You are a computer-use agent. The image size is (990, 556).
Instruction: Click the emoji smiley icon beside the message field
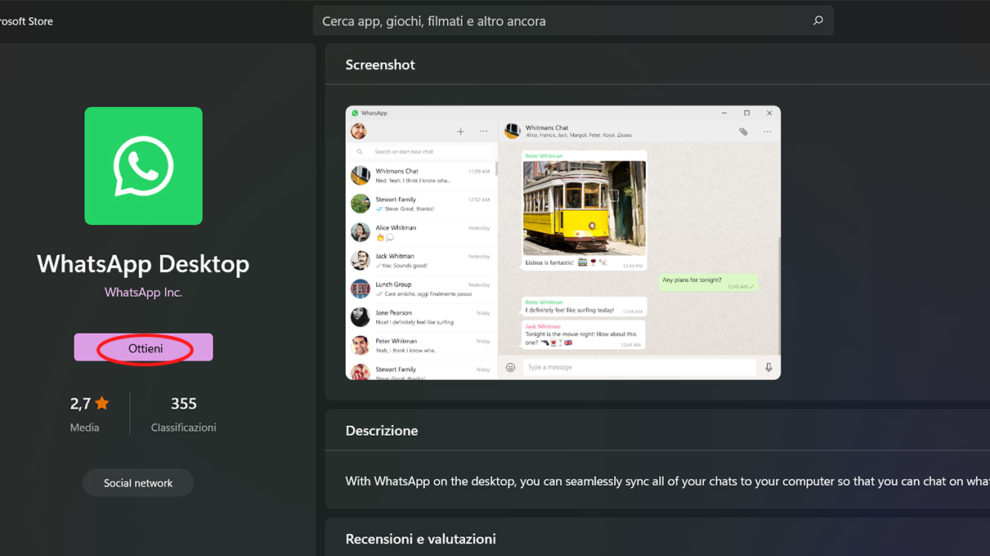510,367
